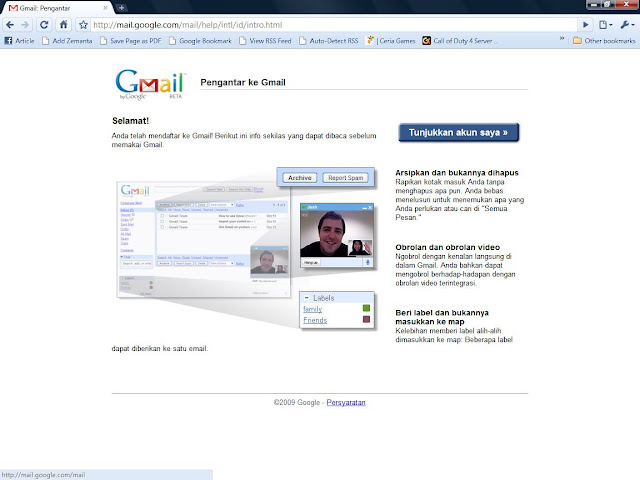This screenshot has width=640, height=480.
Task: Open the Auto-Detect RSS bookmark
Action: click(x=329, y=41)
